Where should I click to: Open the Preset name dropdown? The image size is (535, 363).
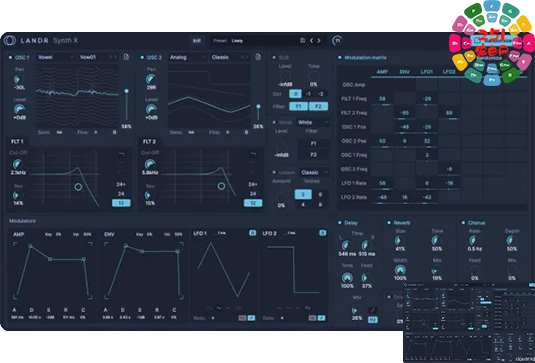point(255,41)
